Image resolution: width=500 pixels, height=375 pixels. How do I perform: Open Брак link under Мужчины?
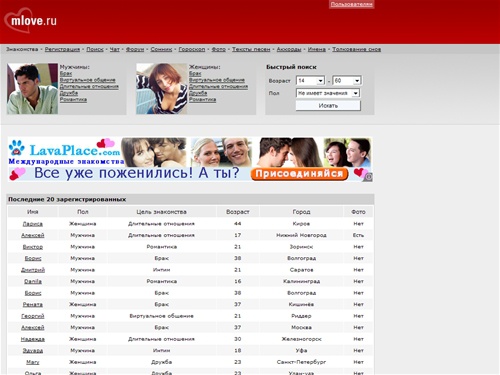[66, 73]
